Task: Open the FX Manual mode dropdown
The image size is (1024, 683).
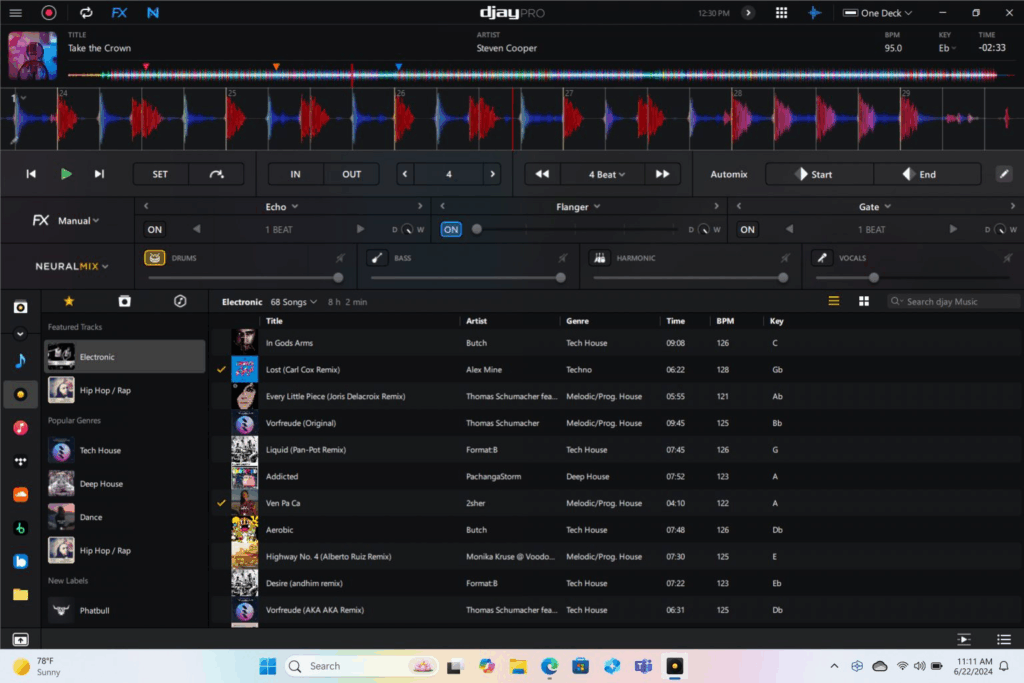Action: 78,221
